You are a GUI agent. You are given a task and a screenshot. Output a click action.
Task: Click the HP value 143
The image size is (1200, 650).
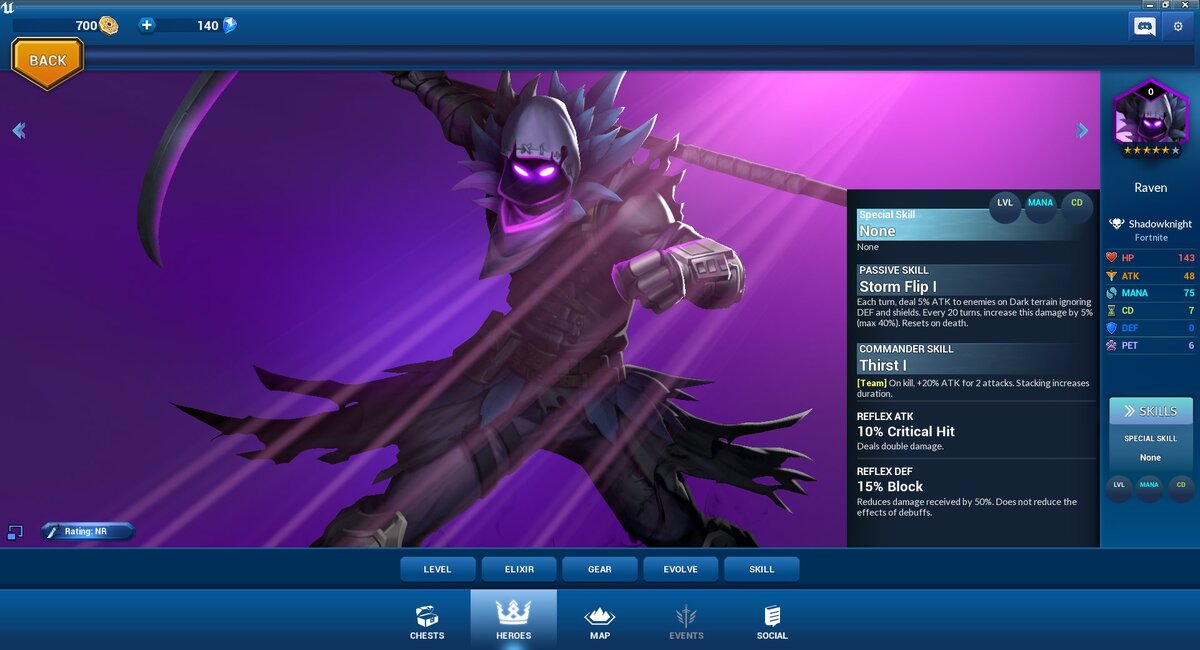point(1186,258)
